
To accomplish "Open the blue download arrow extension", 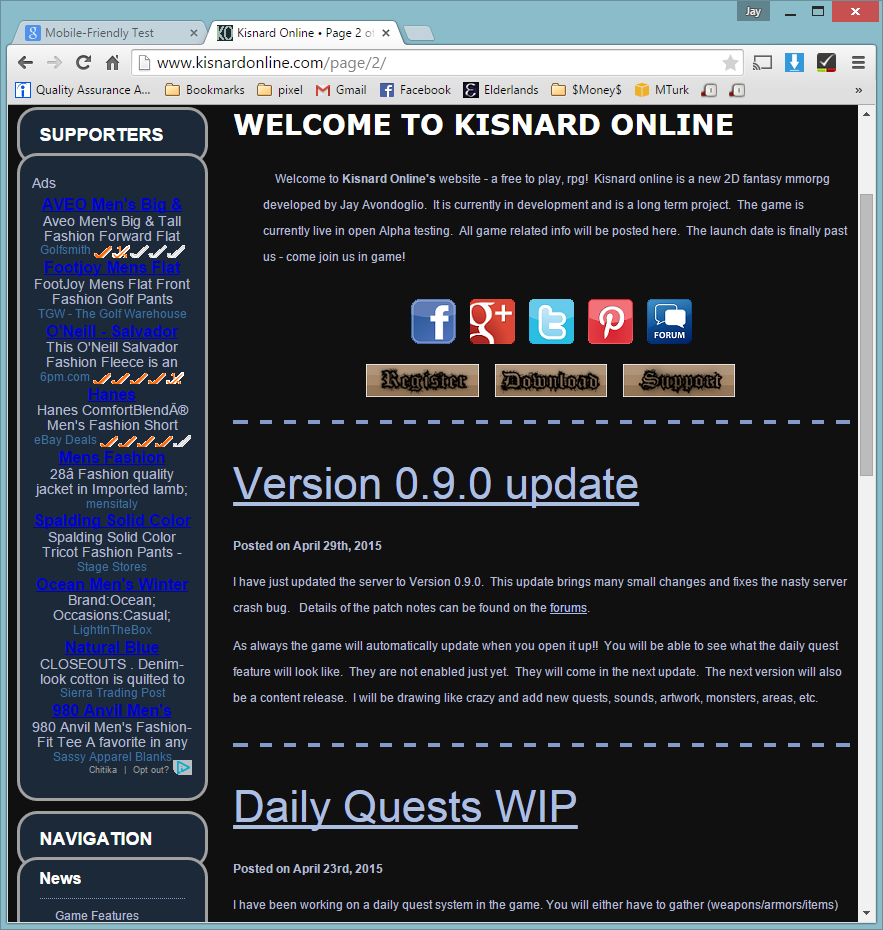I will (x=794, y=62).
